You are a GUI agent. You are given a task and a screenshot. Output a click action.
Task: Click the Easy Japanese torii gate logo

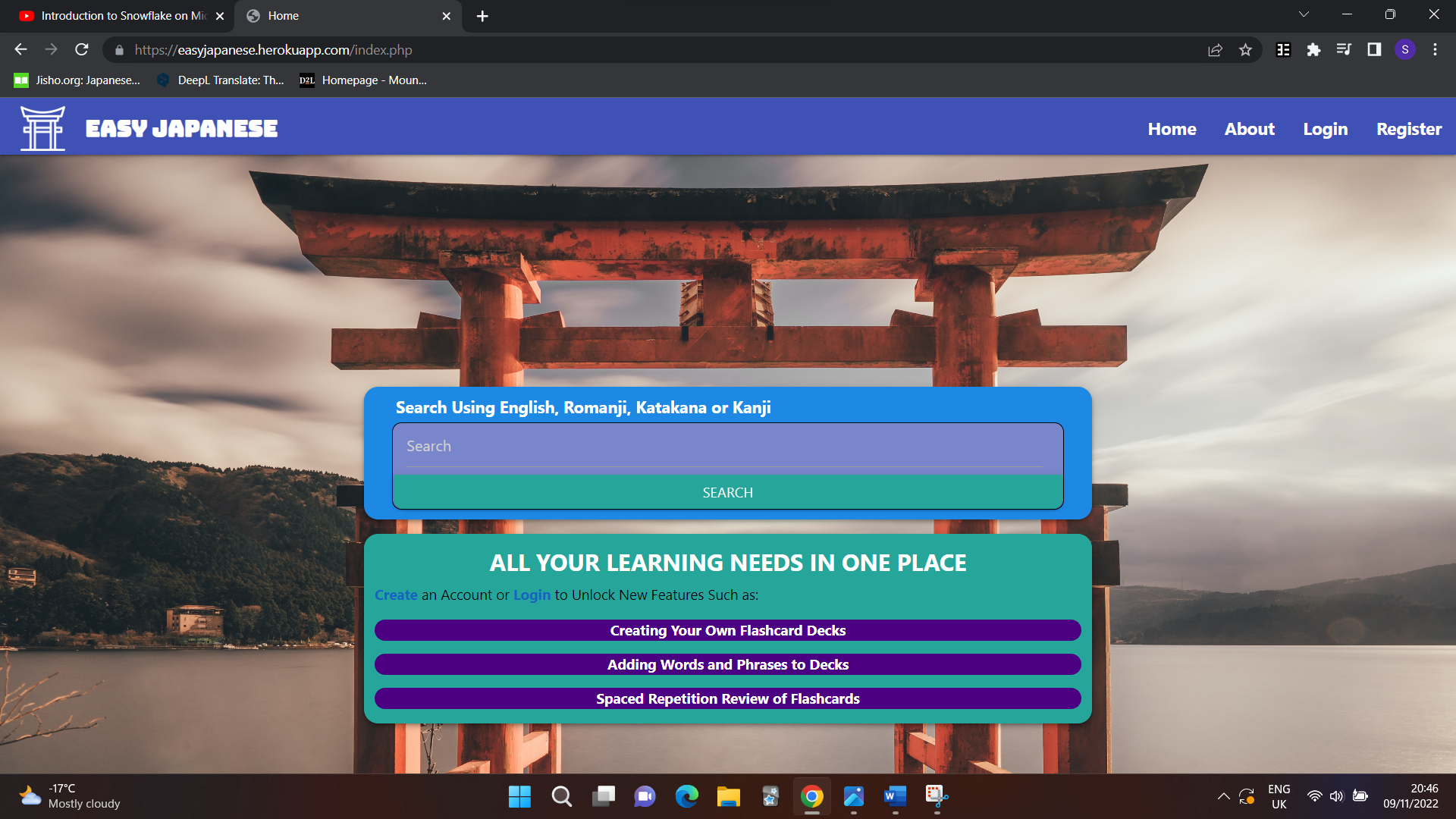[42, 128]
